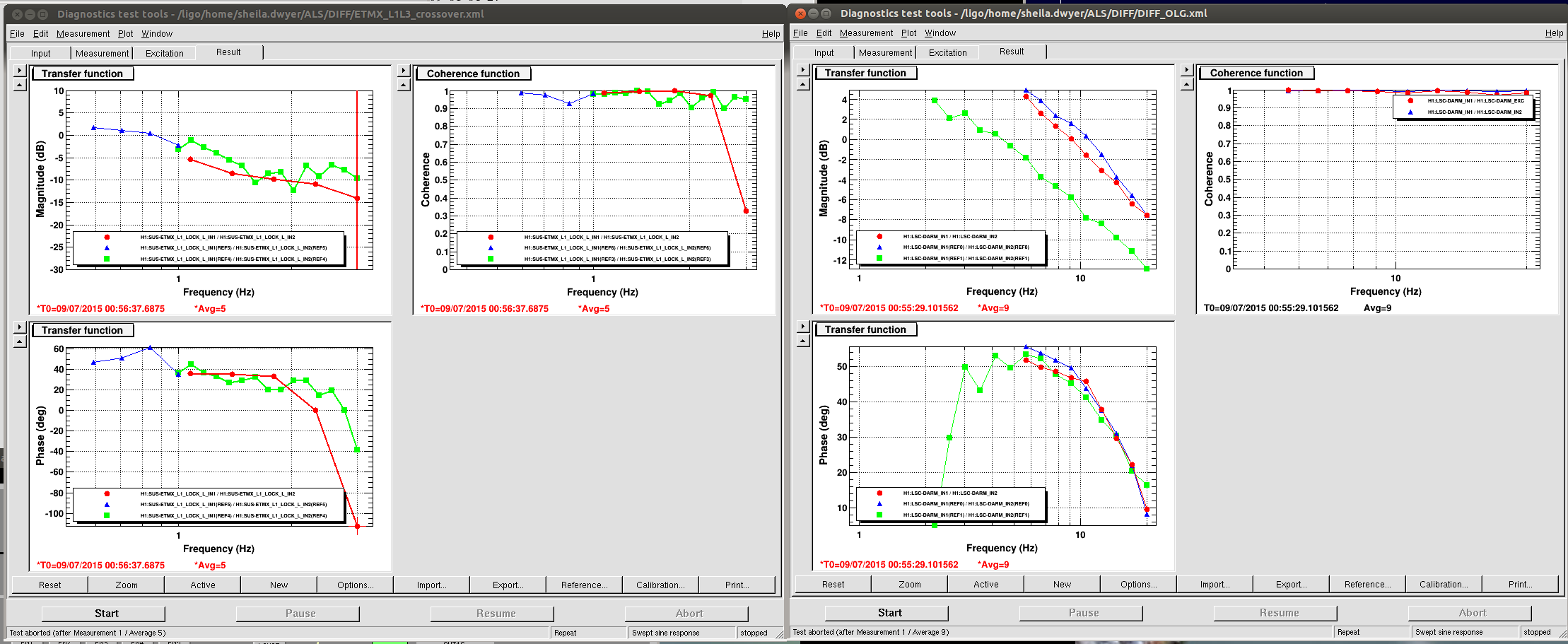Click Abort in crossover window
The image size is (1568, 644).
click(686, 613)
